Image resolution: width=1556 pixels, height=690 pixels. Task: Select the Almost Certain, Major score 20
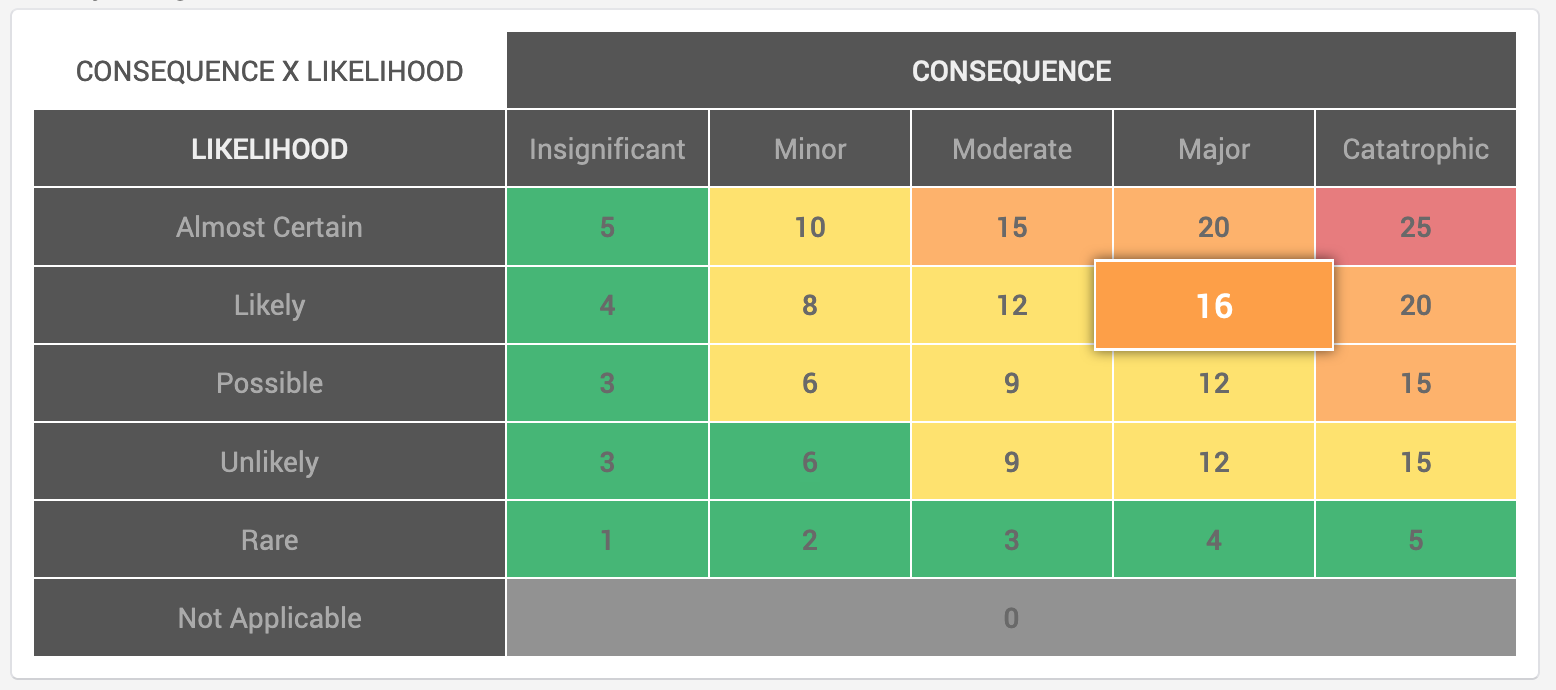point(1214,227)
